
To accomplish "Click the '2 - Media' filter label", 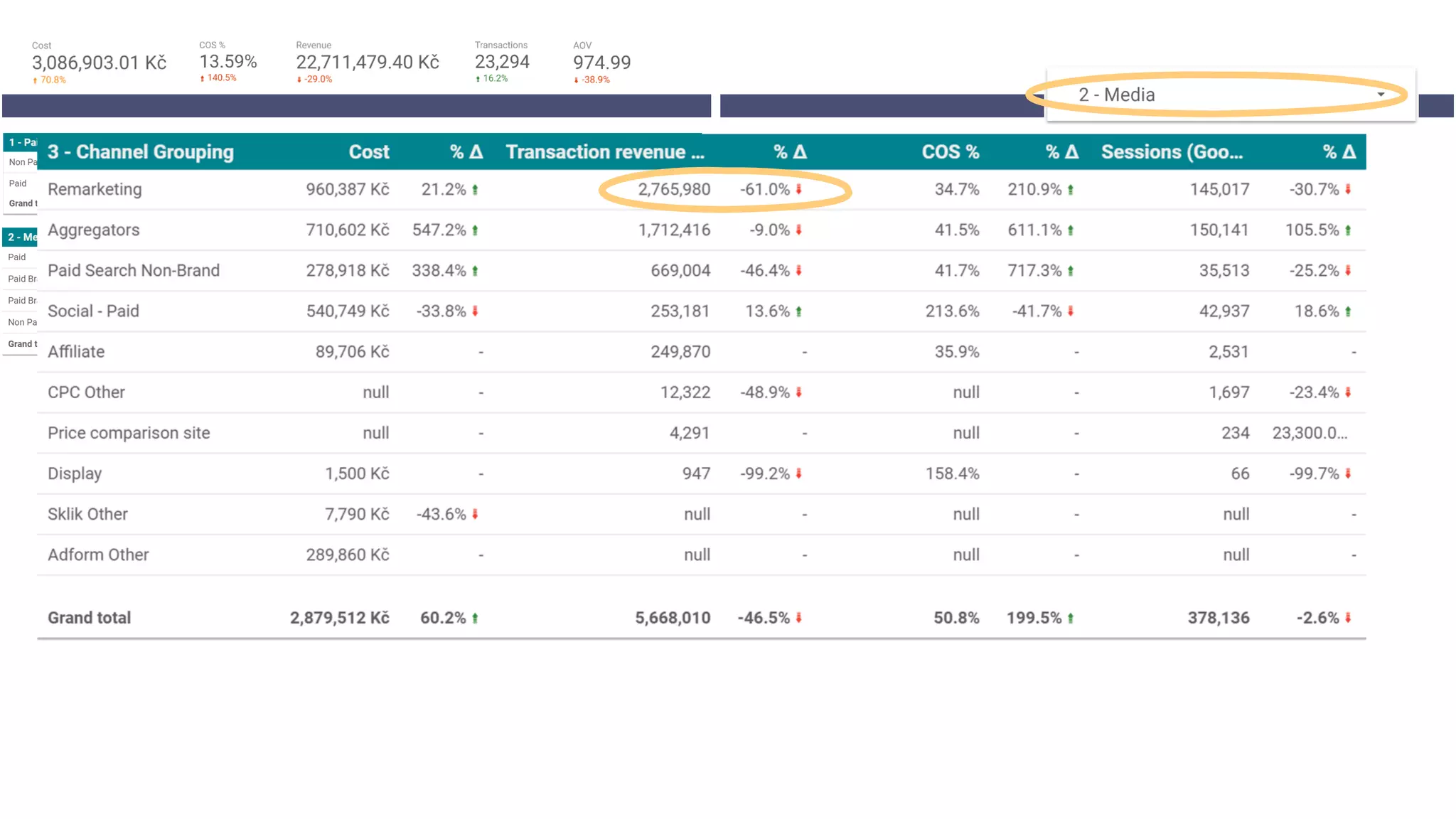I will [x=1116, y=95].
